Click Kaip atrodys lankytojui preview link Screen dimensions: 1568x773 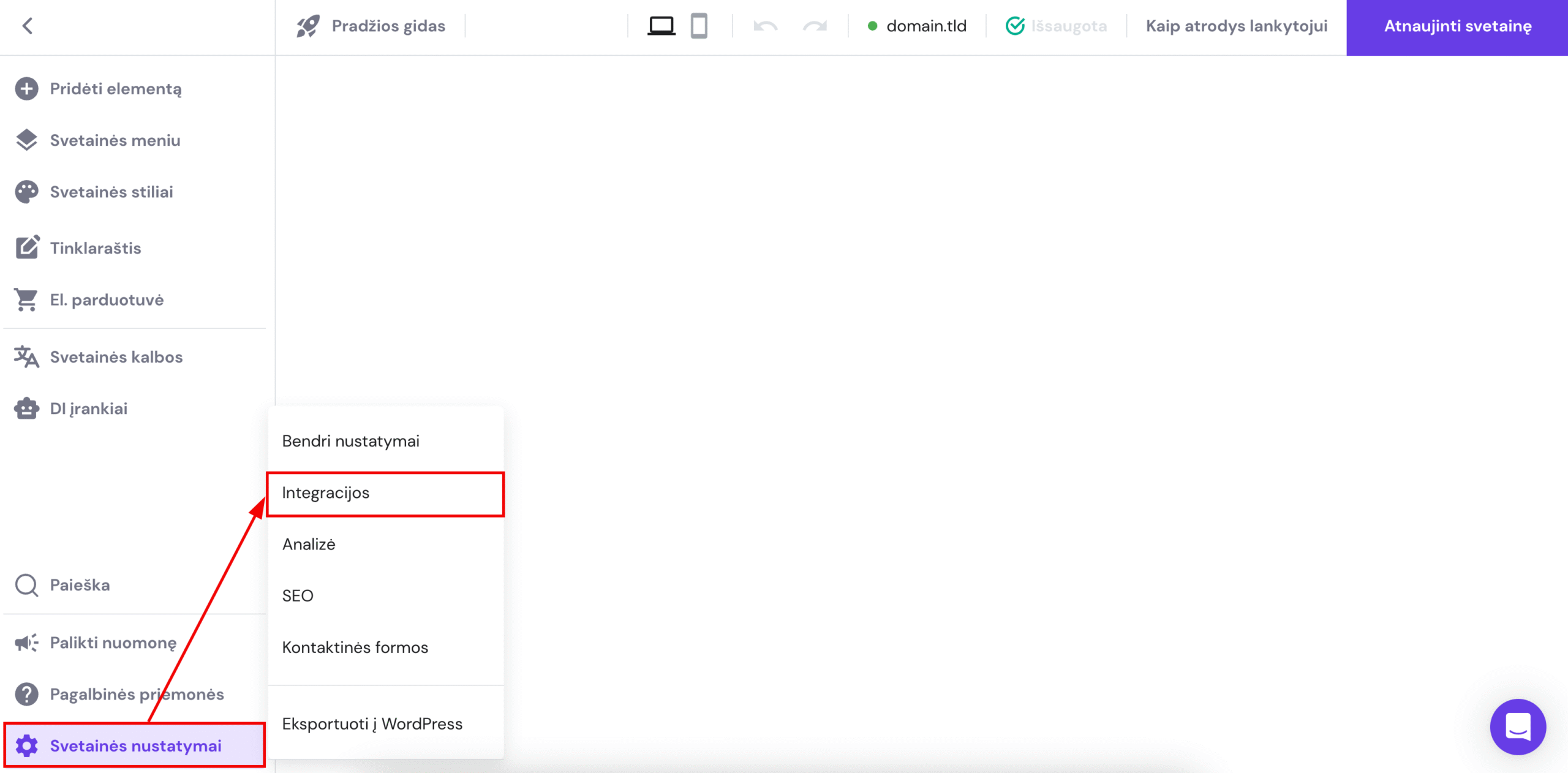pos(1237,26)
